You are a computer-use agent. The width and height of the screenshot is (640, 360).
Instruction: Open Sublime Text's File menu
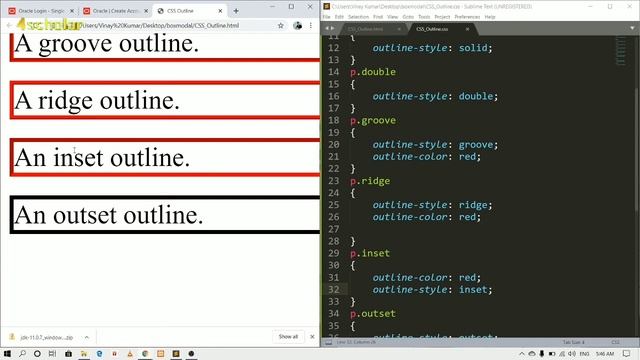pos(327,17)
